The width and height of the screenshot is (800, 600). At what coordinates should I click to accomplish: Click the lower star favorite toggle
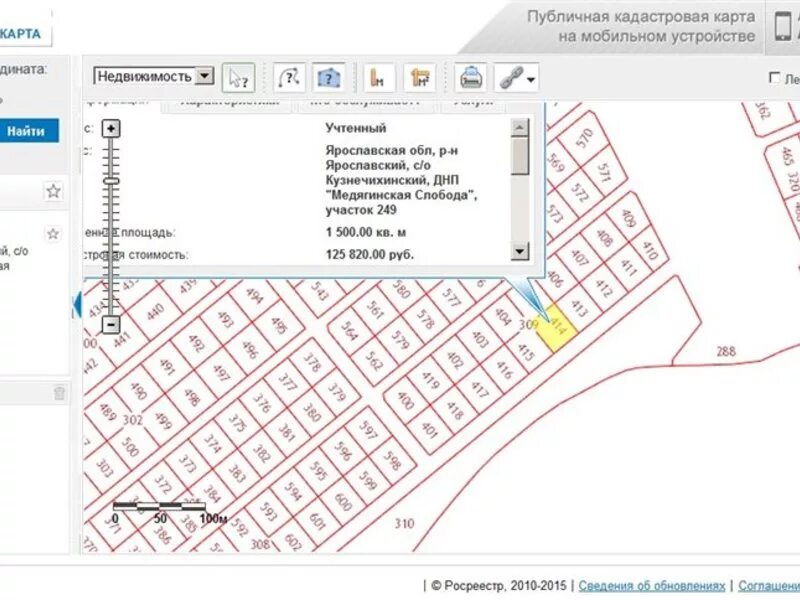[x=53, y=232]
